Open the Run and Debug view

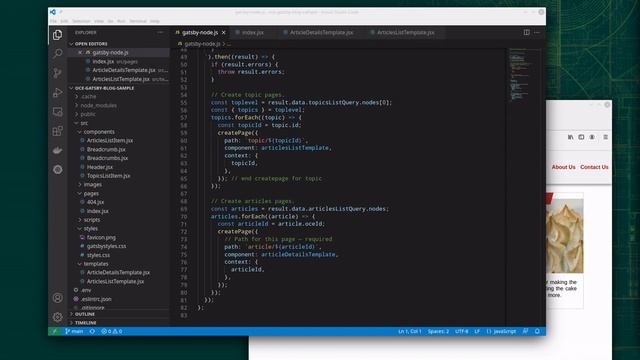point(58,93)
